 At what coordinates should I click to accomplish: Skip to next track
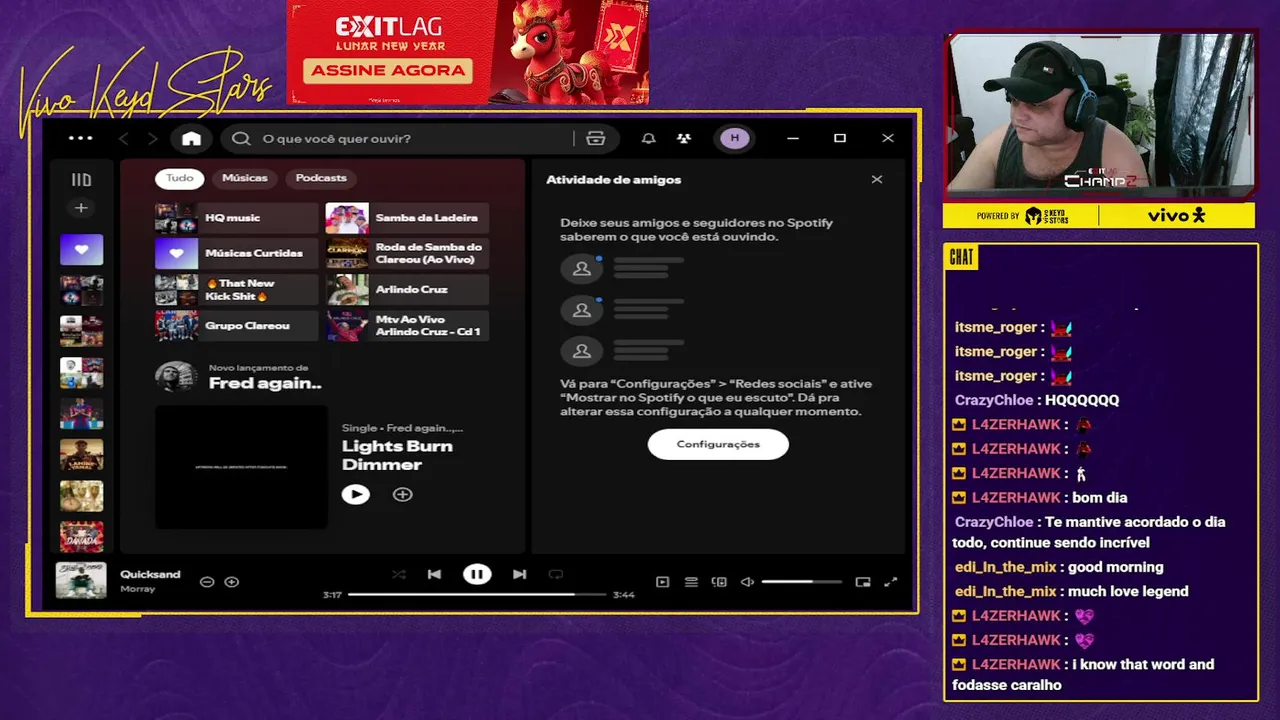[x=519, y=574]
